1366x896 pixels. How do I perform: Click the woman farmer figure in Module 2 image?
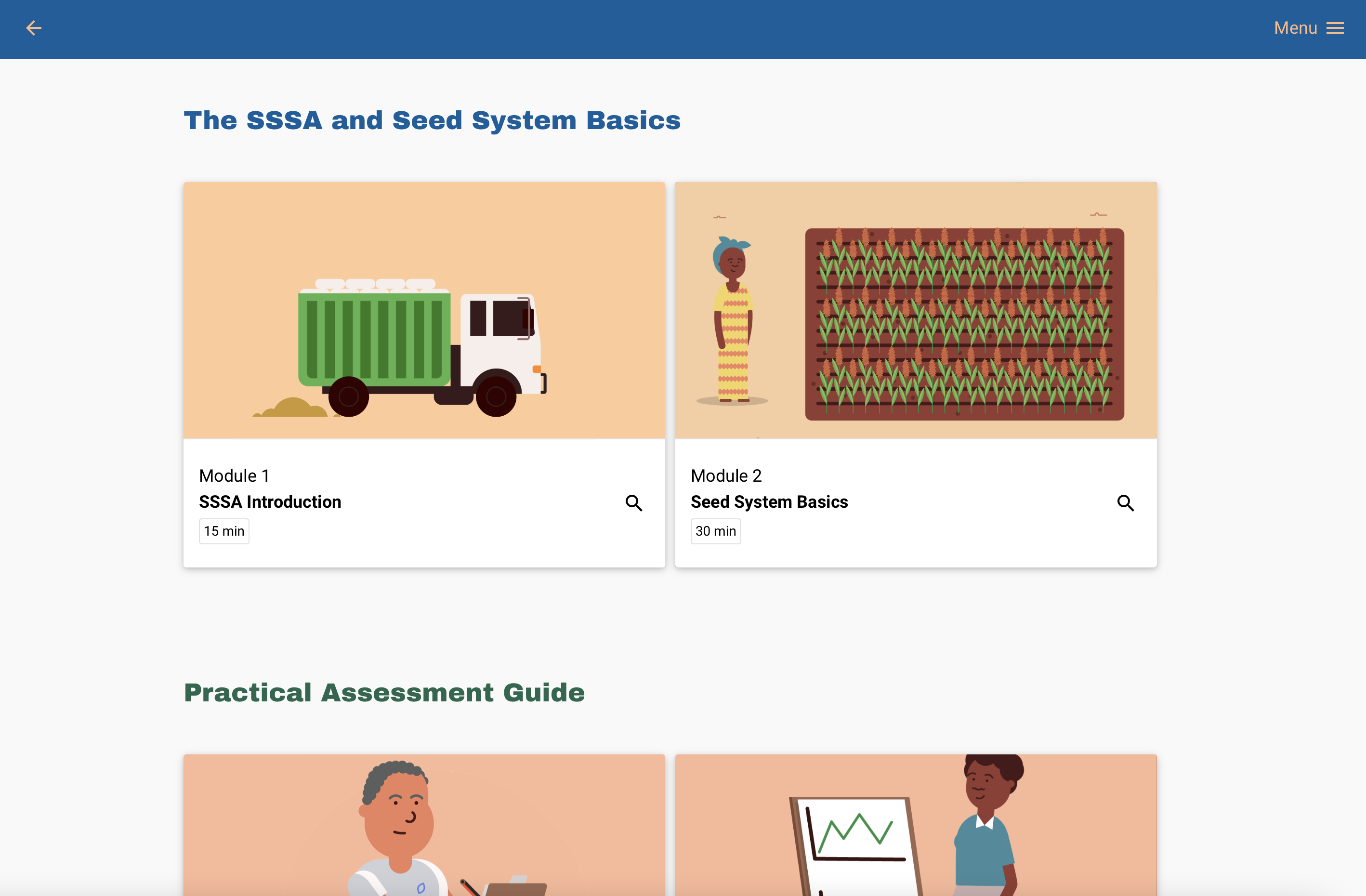point(733,321)
